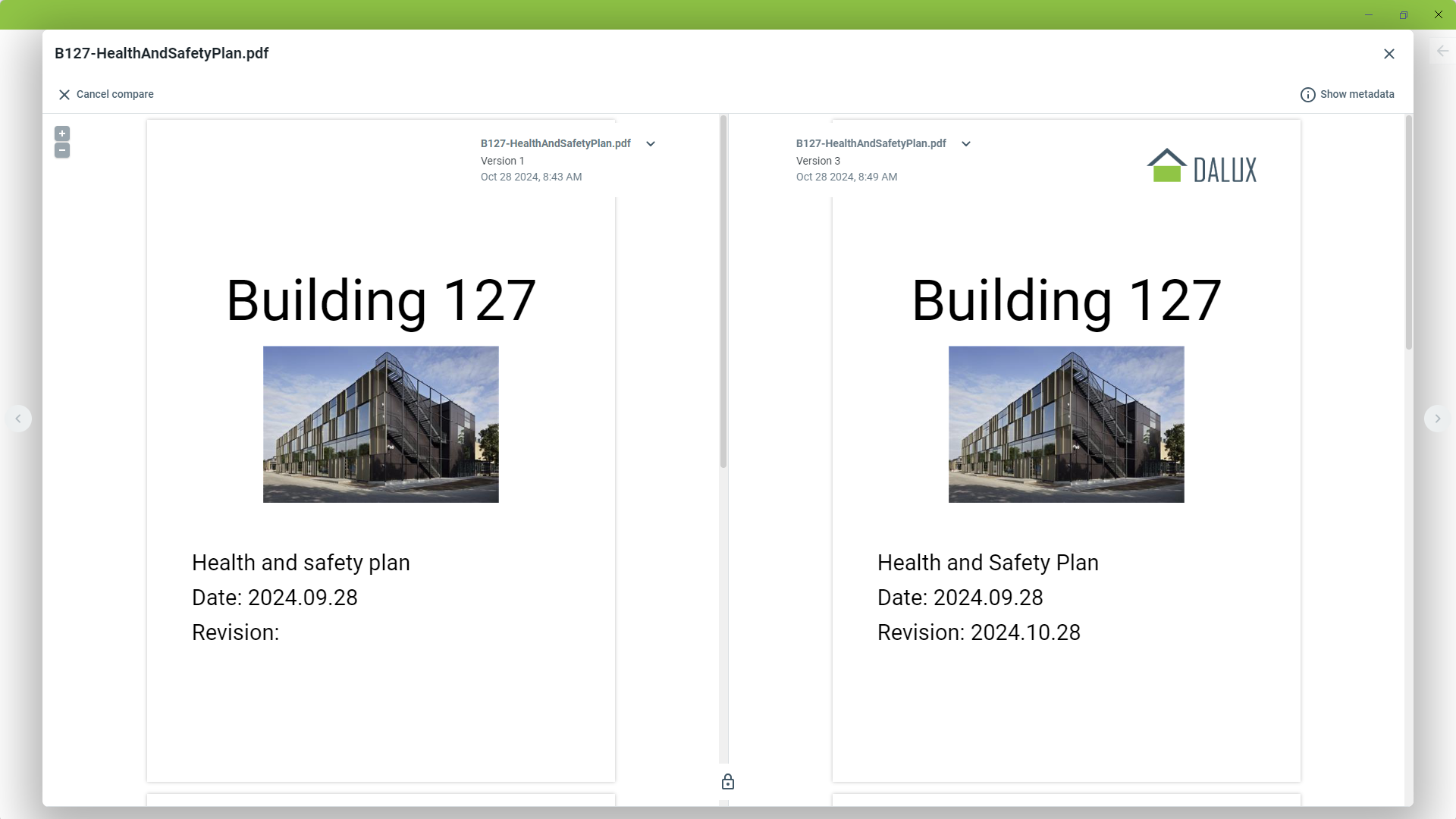This screenshot has width=1456, height=819.
Task: Go to next file with right arrow
Action: [x=1437, y=419]
